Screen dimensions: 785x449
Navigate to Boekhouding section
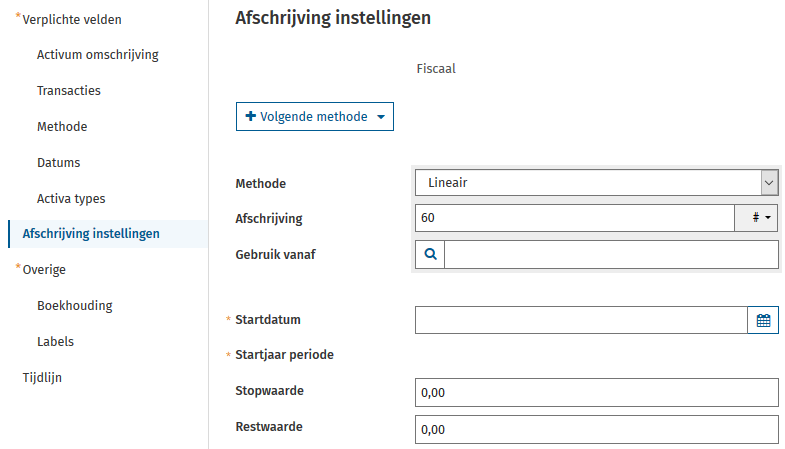(74, 305)
